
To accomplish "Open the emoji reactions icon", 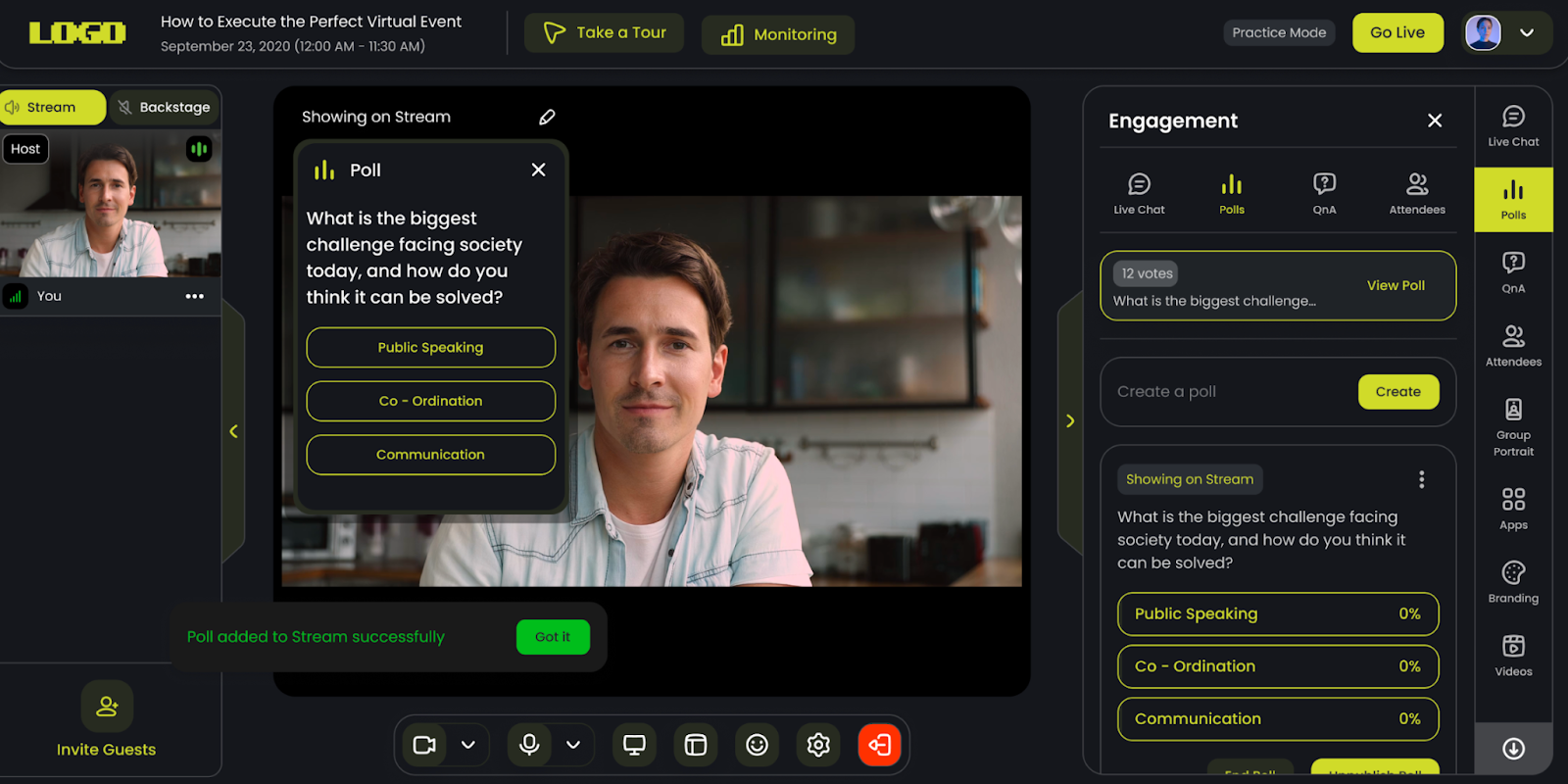I will (x=758, y=745).
